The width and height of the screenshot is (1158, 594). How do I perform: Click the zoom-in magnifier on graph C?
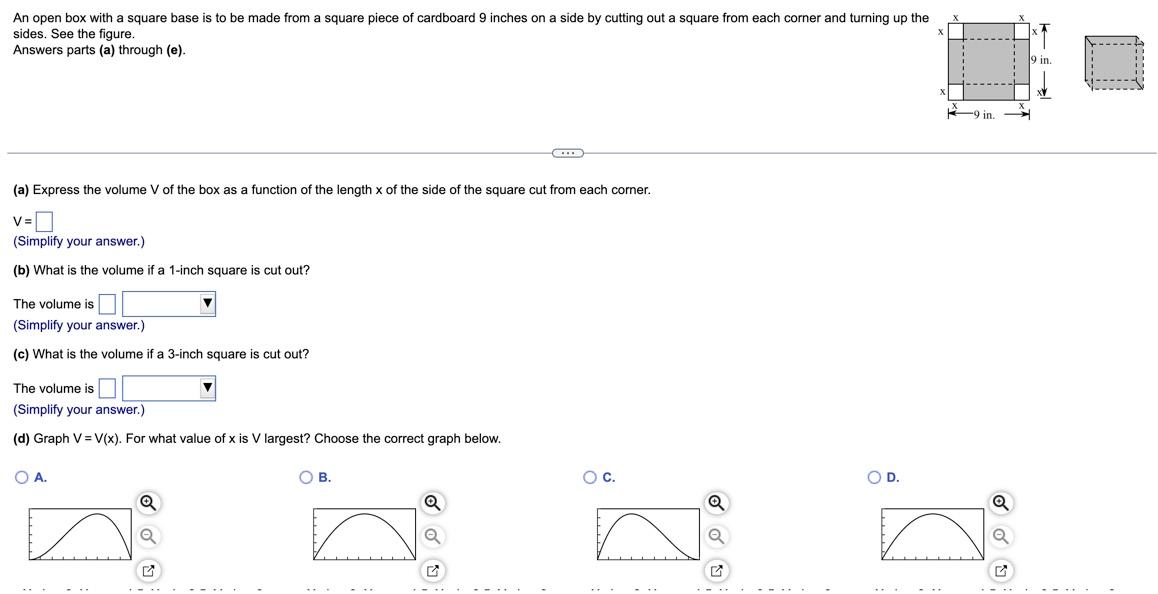(x=715, y=500)
